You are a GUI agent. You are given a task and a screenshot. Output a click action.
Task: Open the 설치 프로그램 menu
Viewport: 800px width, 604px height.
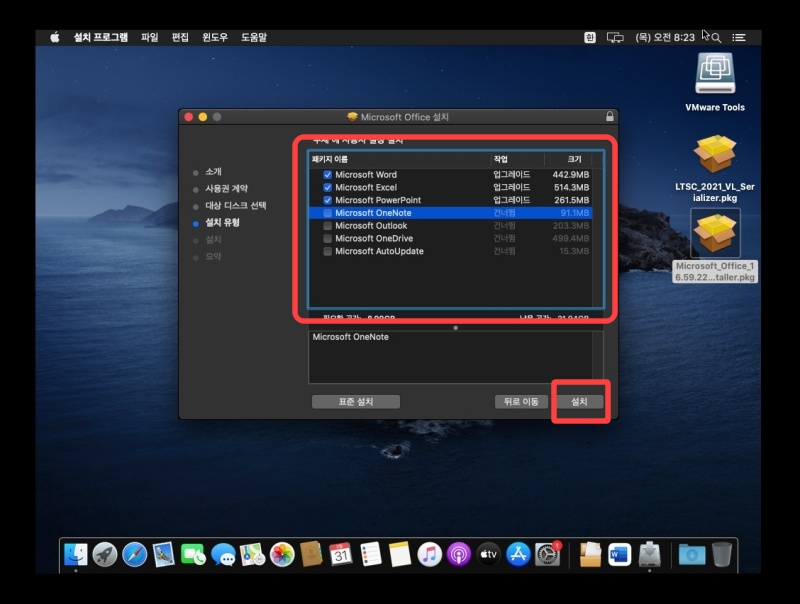click(x=101, y=37)
